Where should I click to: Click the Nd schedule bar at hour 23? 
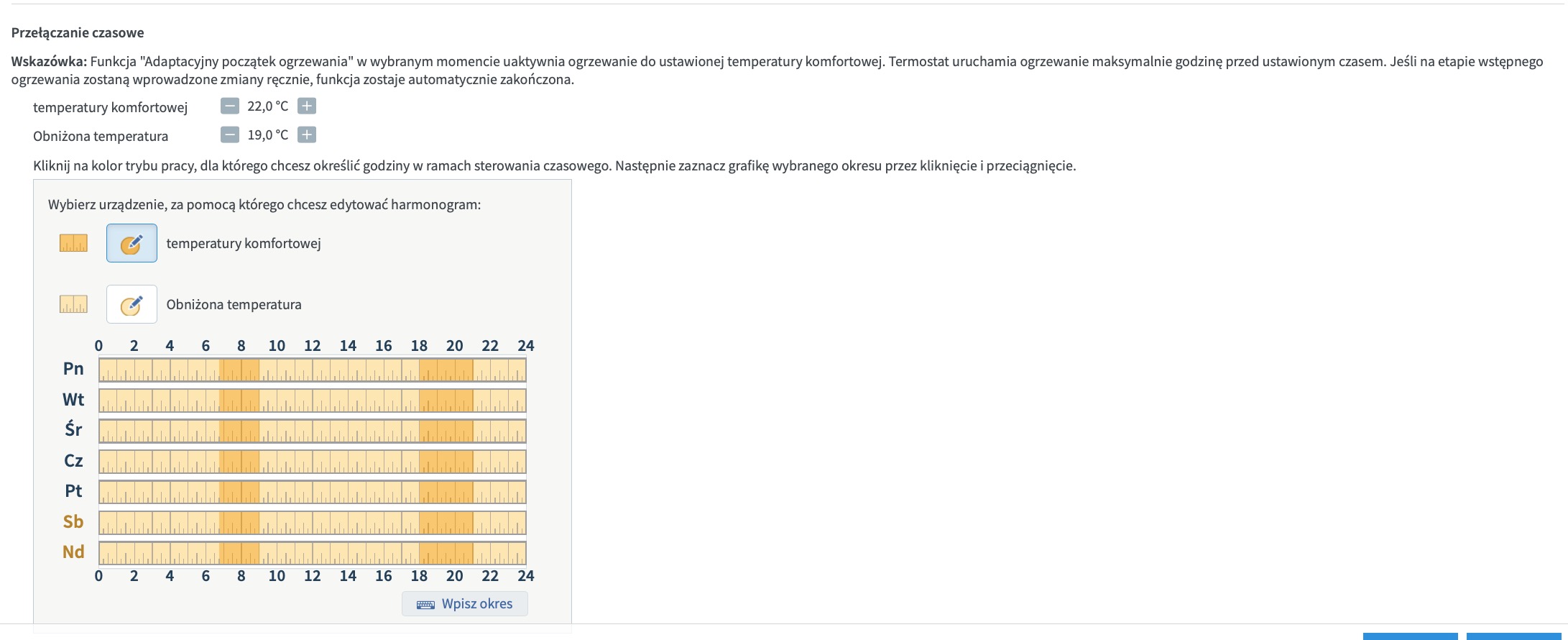point(508,554)
